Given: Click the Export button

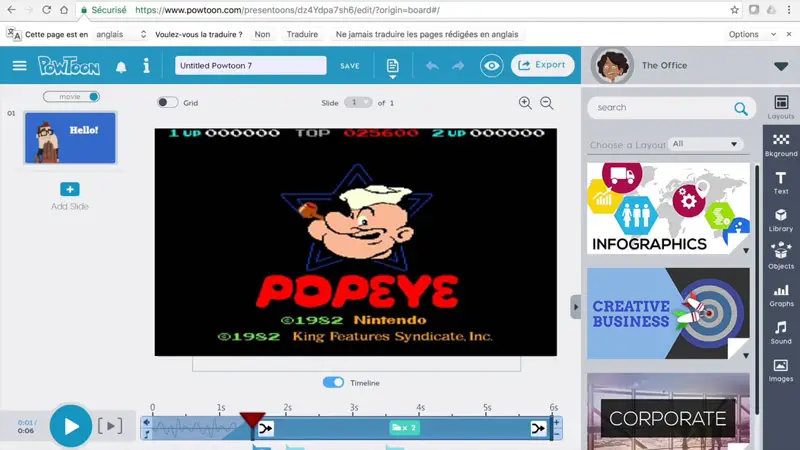Looking at the screenshot, I should coord(542,65).
